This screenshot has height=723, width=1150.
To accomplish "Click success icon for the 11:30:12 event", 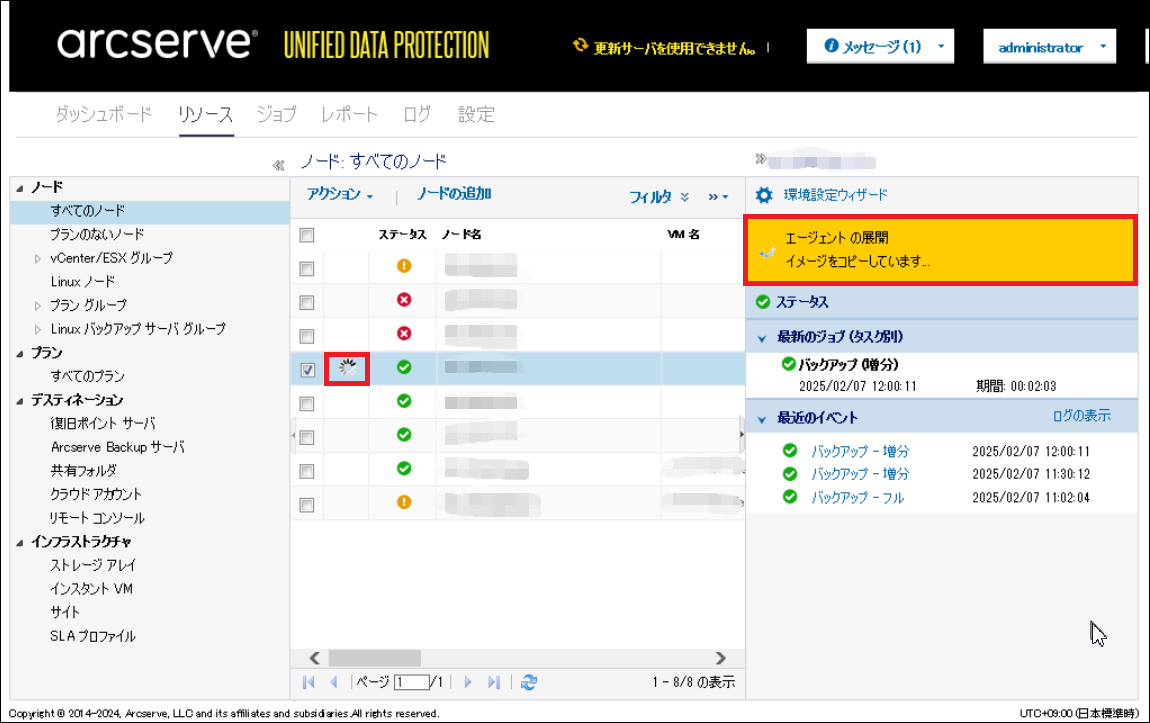I will click(x=790, y=474).
